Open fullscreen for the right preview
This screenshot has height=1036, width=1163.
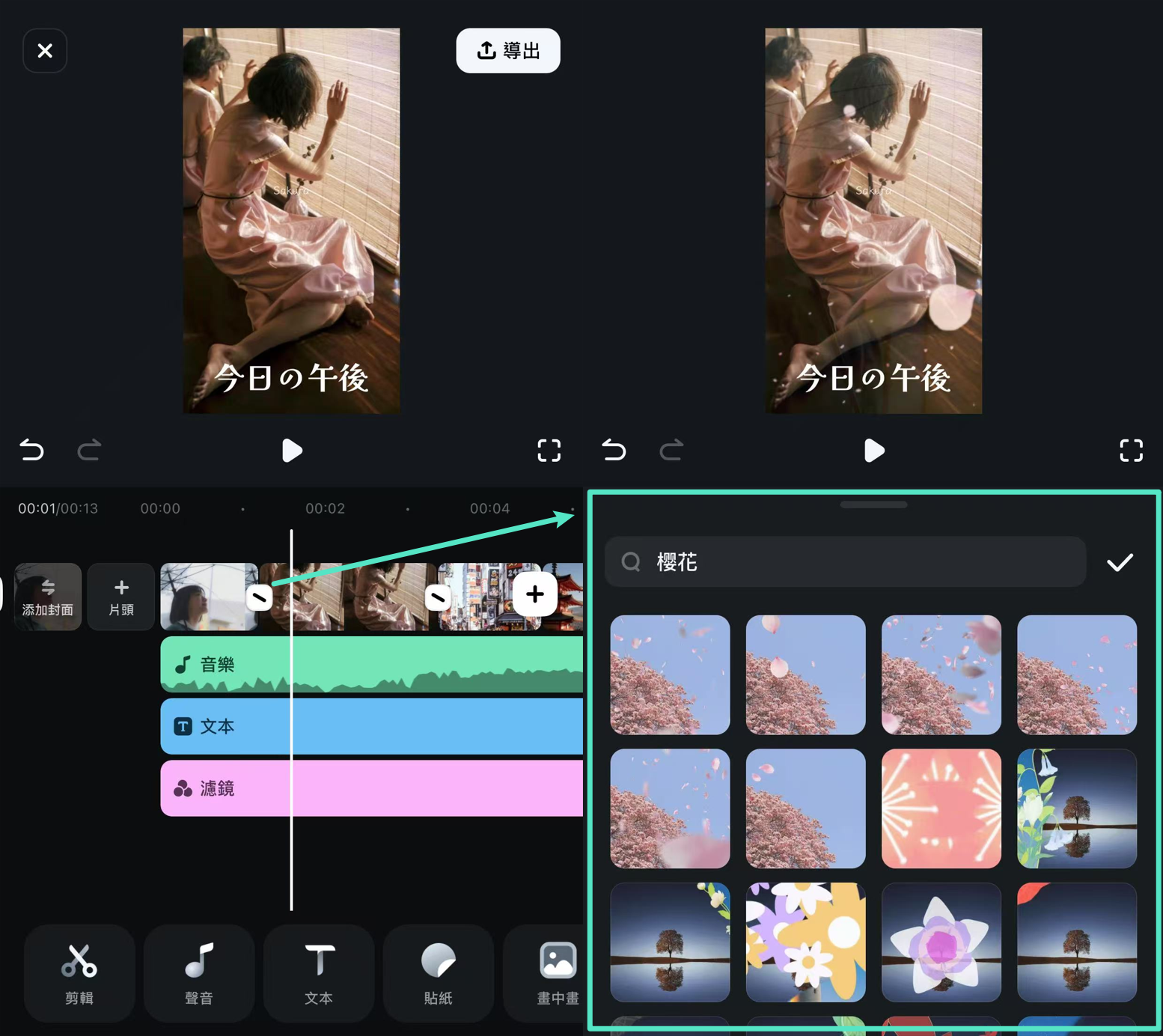tap(1131, 451)
